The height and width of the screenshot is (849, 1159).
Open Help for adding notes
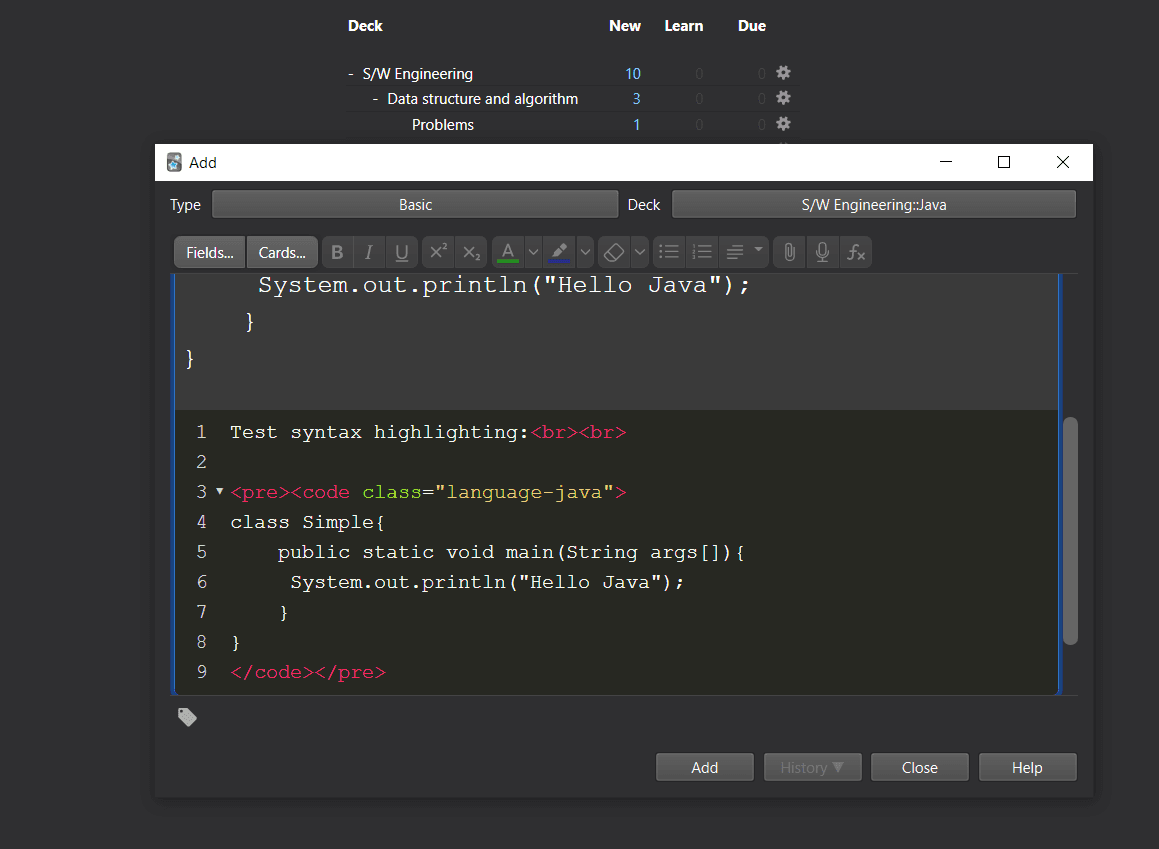[1027, 768]
